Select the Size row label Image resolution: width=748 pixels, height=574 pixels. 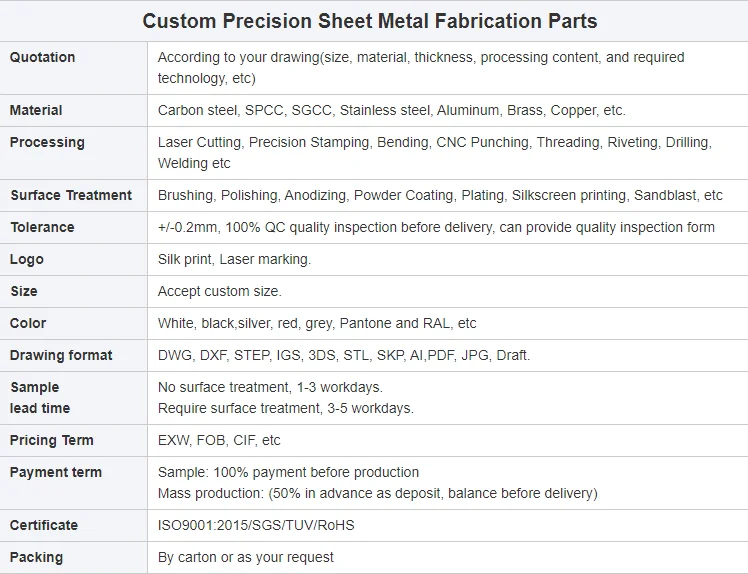point(24,291)
